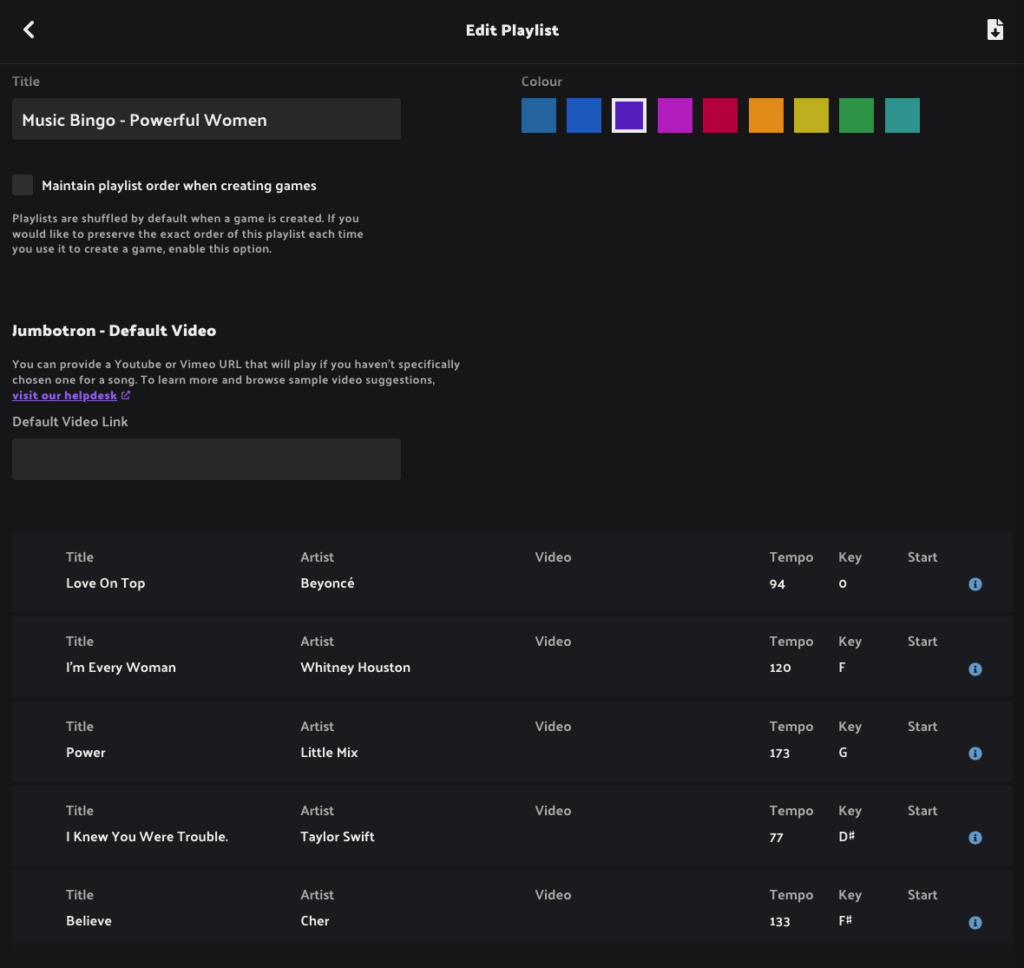Select the teal colour swatch
The image size is (1024, 968).
pyautogui.click(x=902, y=116)
